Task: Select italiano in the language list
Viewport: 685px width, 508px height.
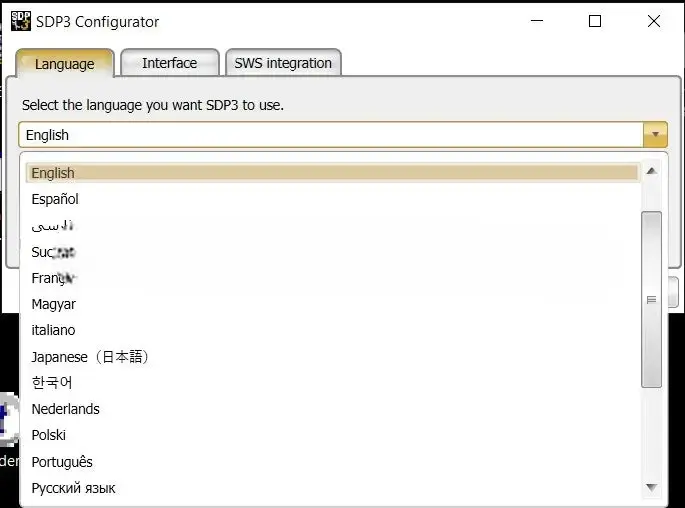Action: (332, 330)
